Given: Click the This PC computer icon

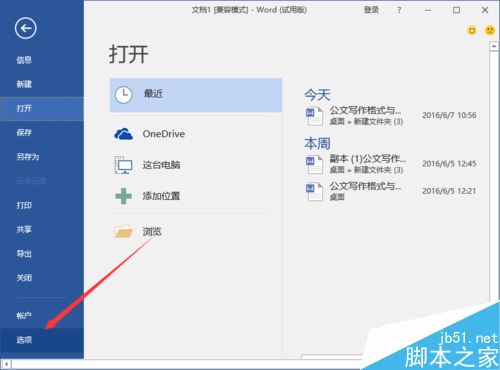Looking at the screenshot, I should pyautogui.click(x=124, y=165).
